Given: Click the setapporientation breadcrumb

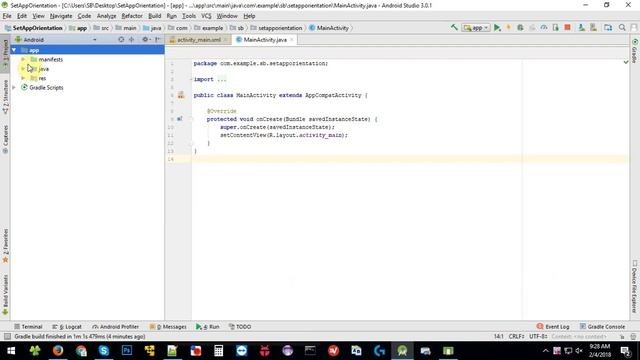Looking at the screenshot, I should click(276, 28).
